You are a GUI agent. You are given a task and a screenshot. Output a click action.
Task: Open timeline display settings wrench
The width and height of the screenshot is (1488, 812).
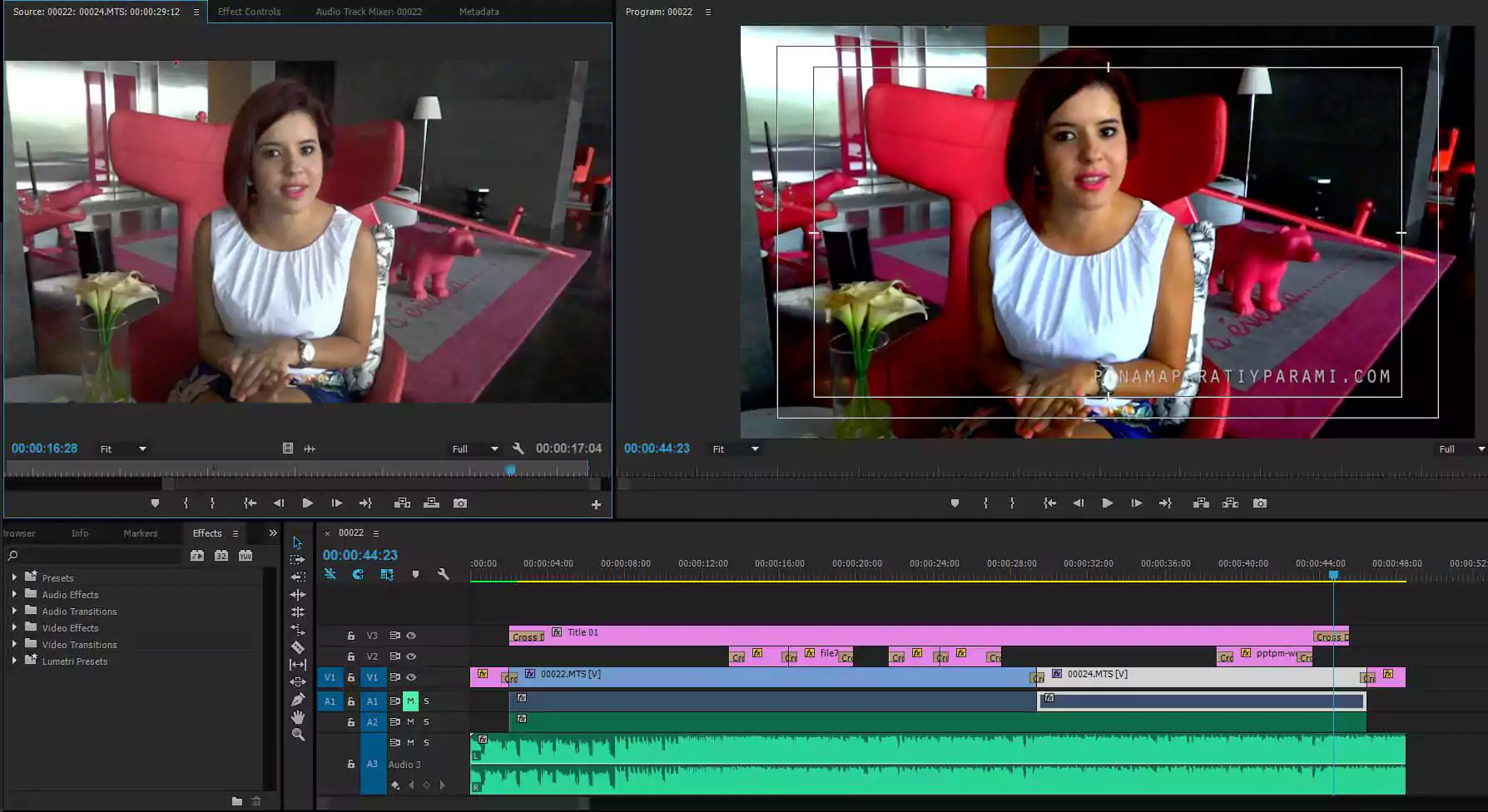point(443,574)
